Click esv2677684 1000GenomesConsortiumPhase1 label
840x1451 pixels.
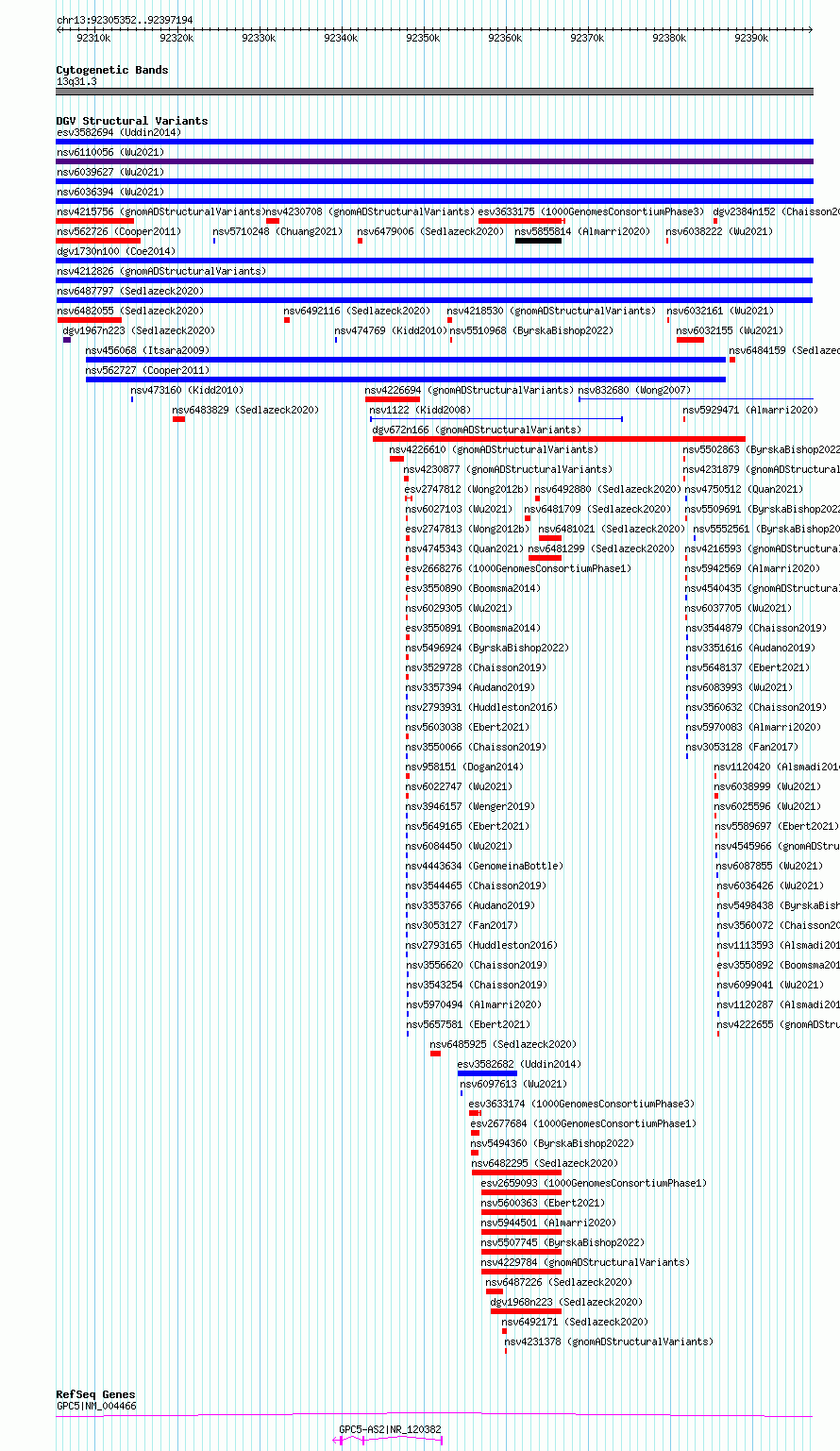click(583, 1123)
